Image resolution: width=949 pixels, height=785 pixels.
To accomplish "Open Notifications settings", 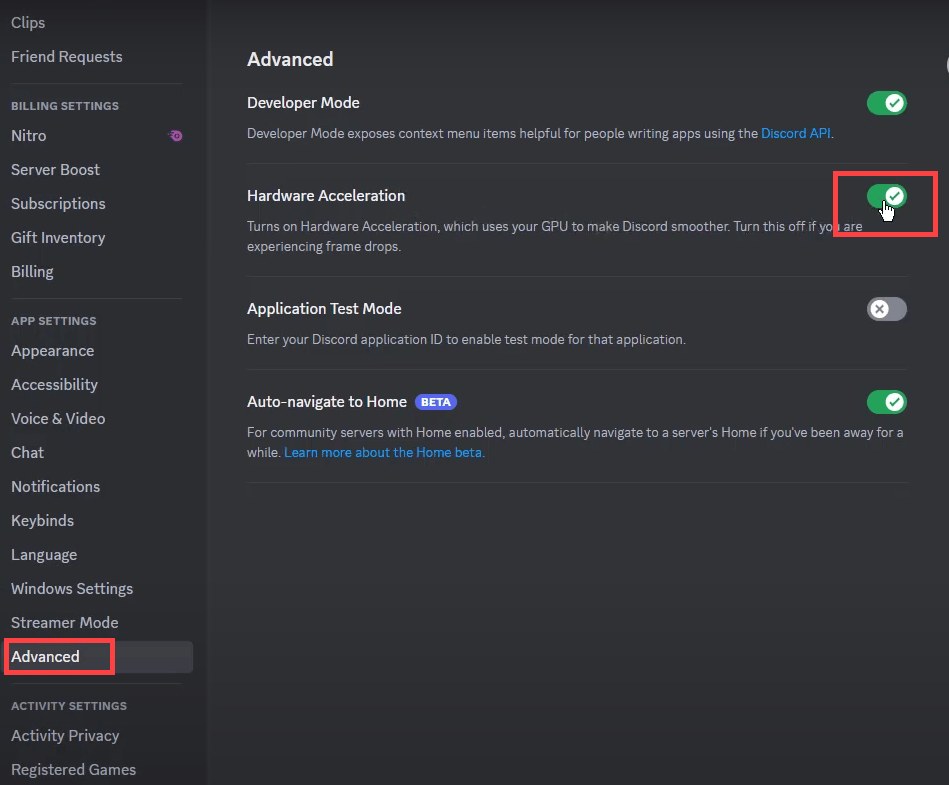I will 55,486.
